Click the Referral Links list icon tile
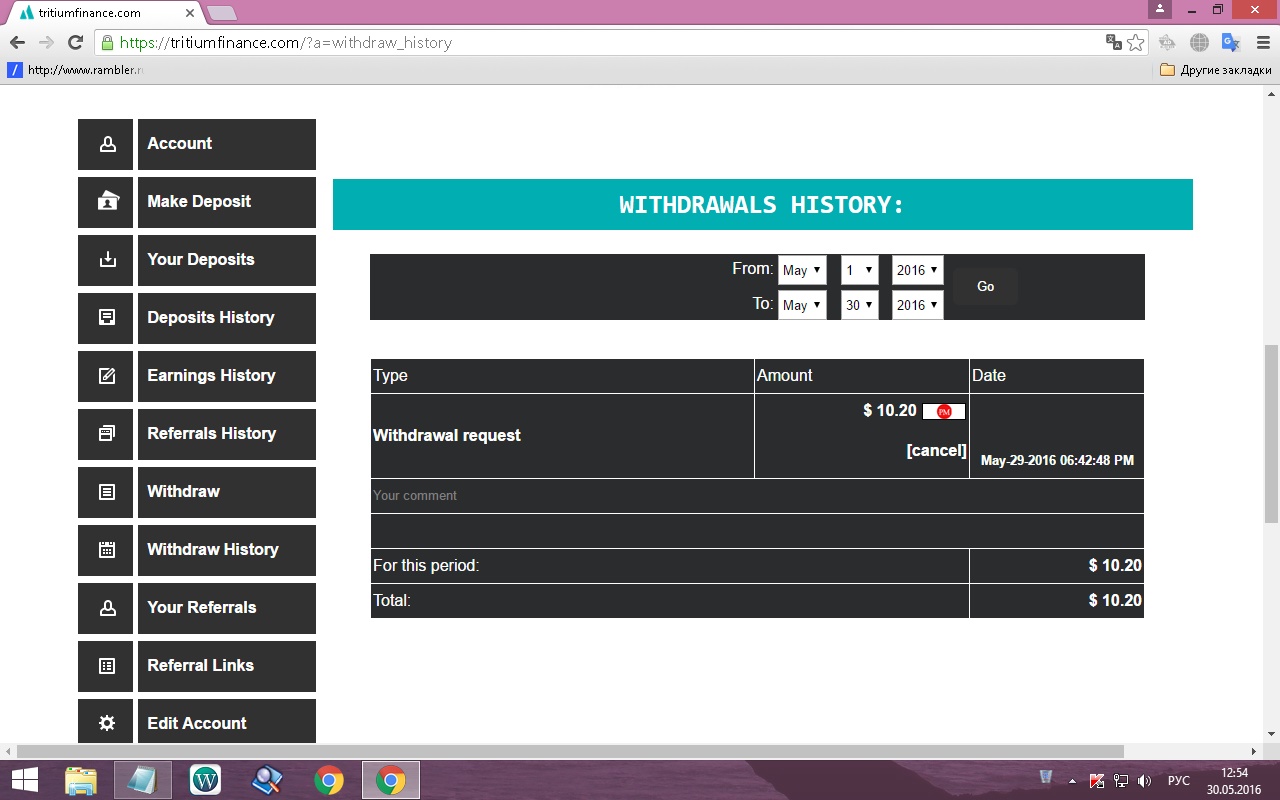The width and height of the screenshot is (1280, 800). tap(105, 666)
